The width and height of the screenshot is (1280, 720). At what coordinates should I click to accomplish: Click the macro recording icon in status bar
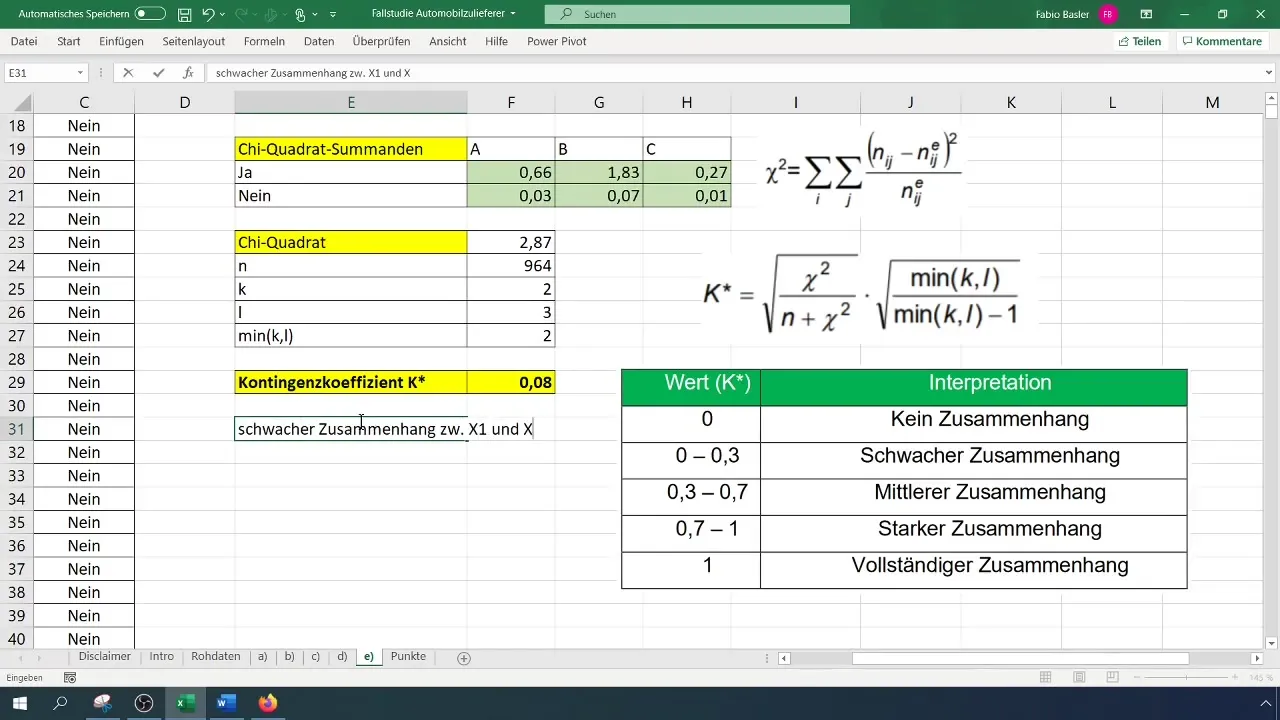70,677
